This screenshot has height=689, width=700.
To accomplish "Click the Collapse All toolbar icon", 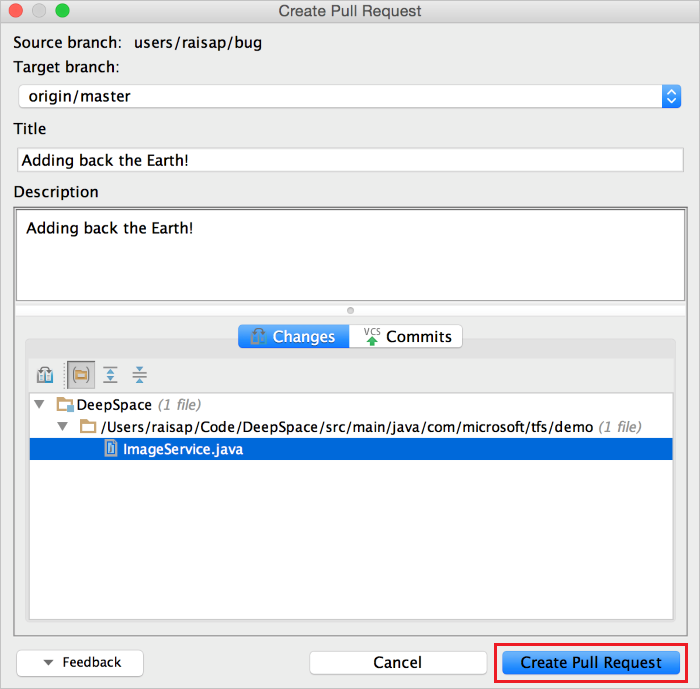I will click(140, 375).
